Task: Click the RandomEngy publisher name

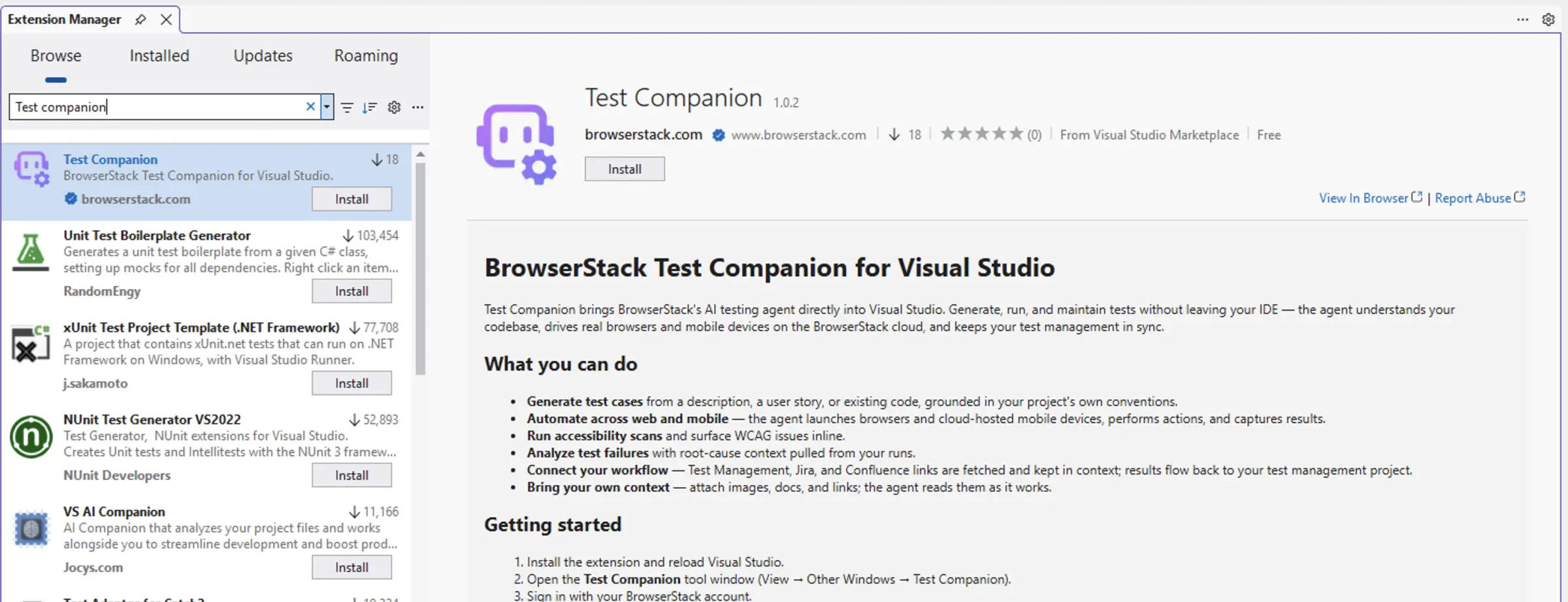Action: (x=102, y=291)
